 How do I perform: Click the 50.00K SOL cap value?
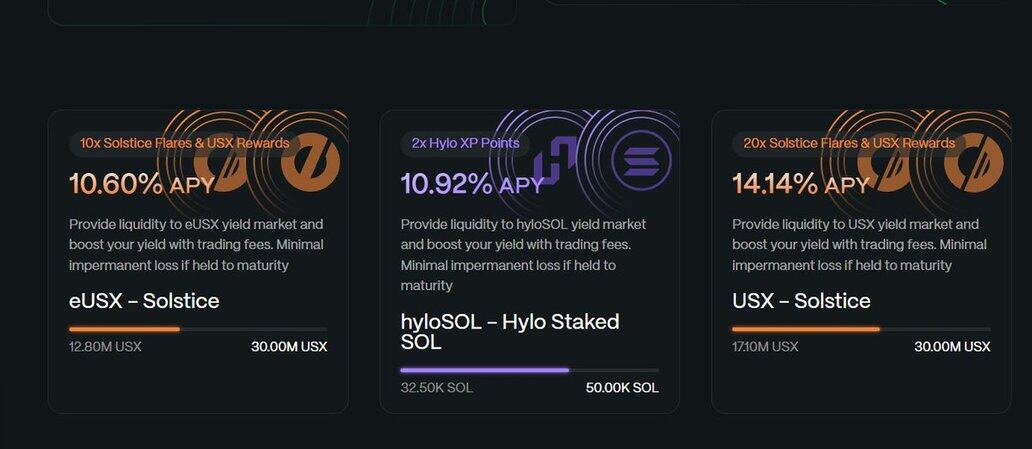[622, 388]
